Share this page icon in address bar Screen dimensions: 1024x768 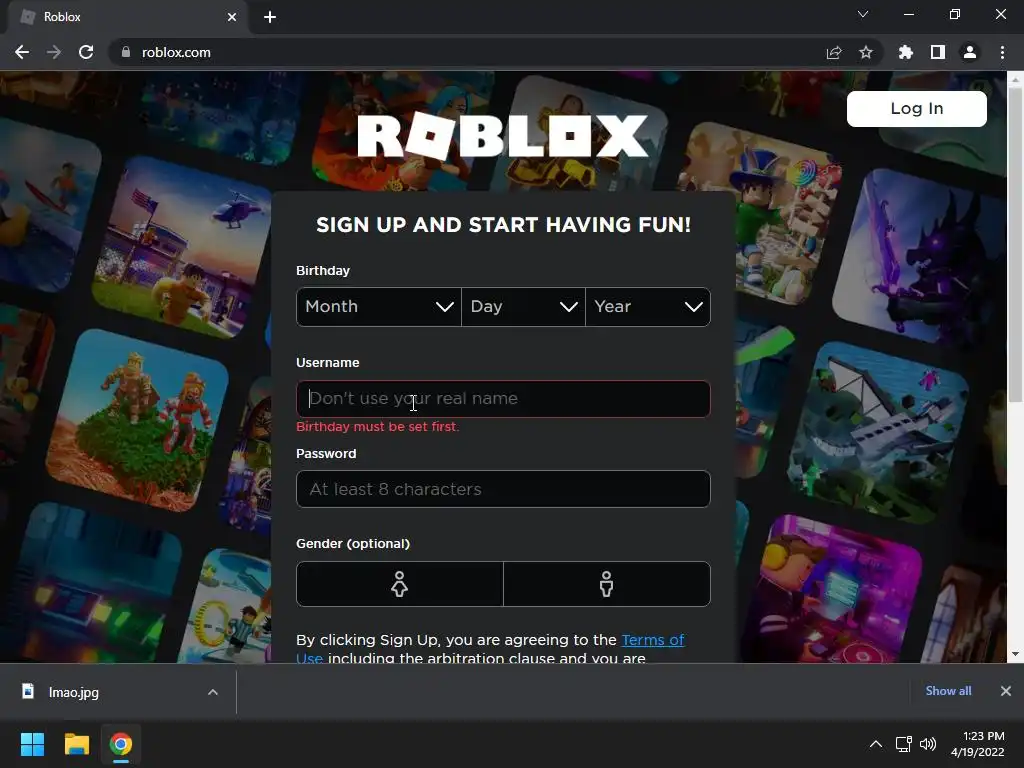click(834, 52)
